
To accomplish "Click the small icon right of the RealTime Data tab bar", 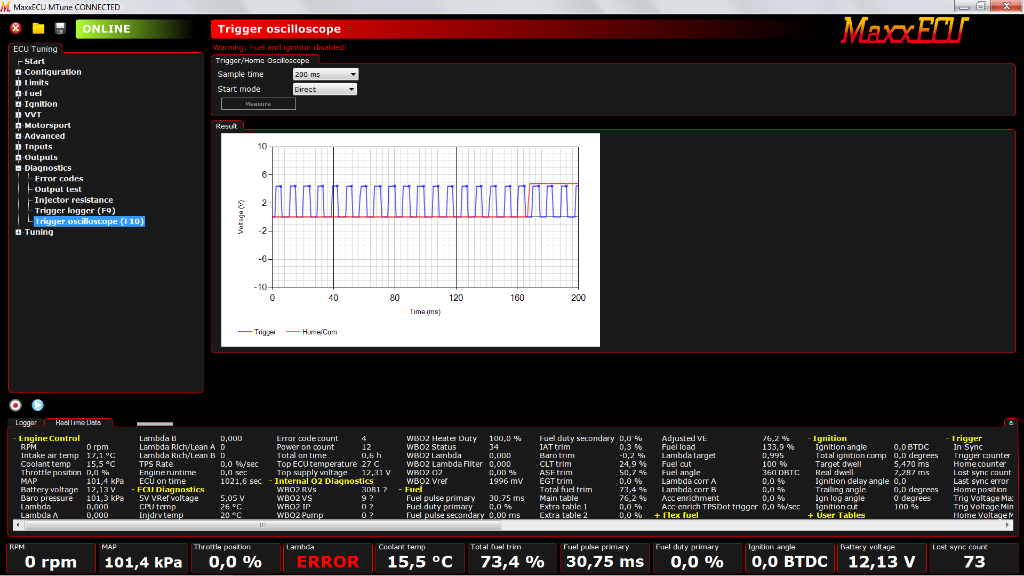I will tap(1010, 423).
